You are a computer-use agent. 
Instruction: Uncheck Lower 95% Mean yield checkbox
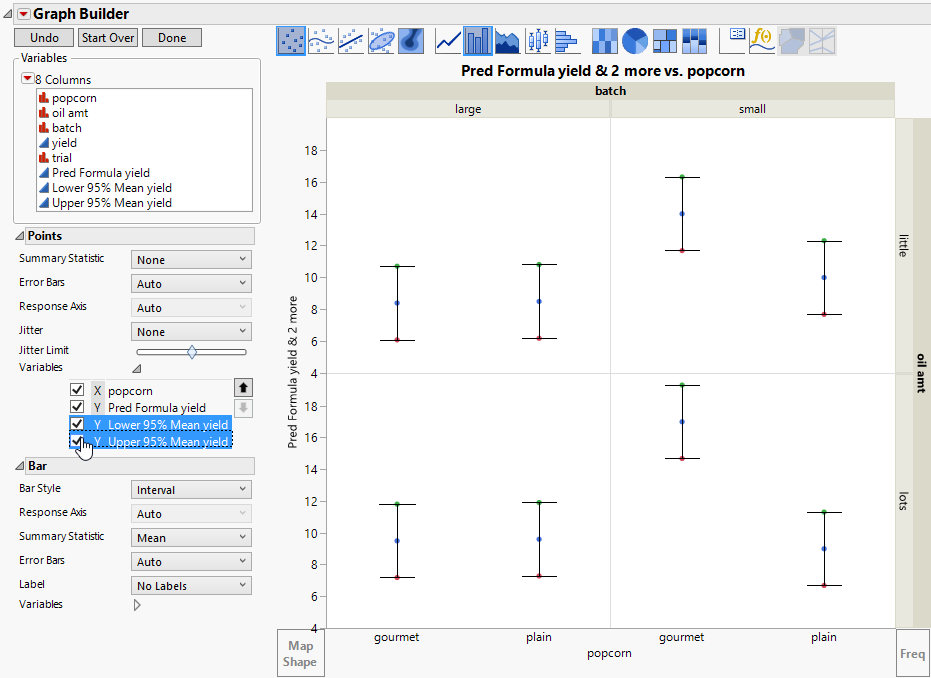pos(77,425)
